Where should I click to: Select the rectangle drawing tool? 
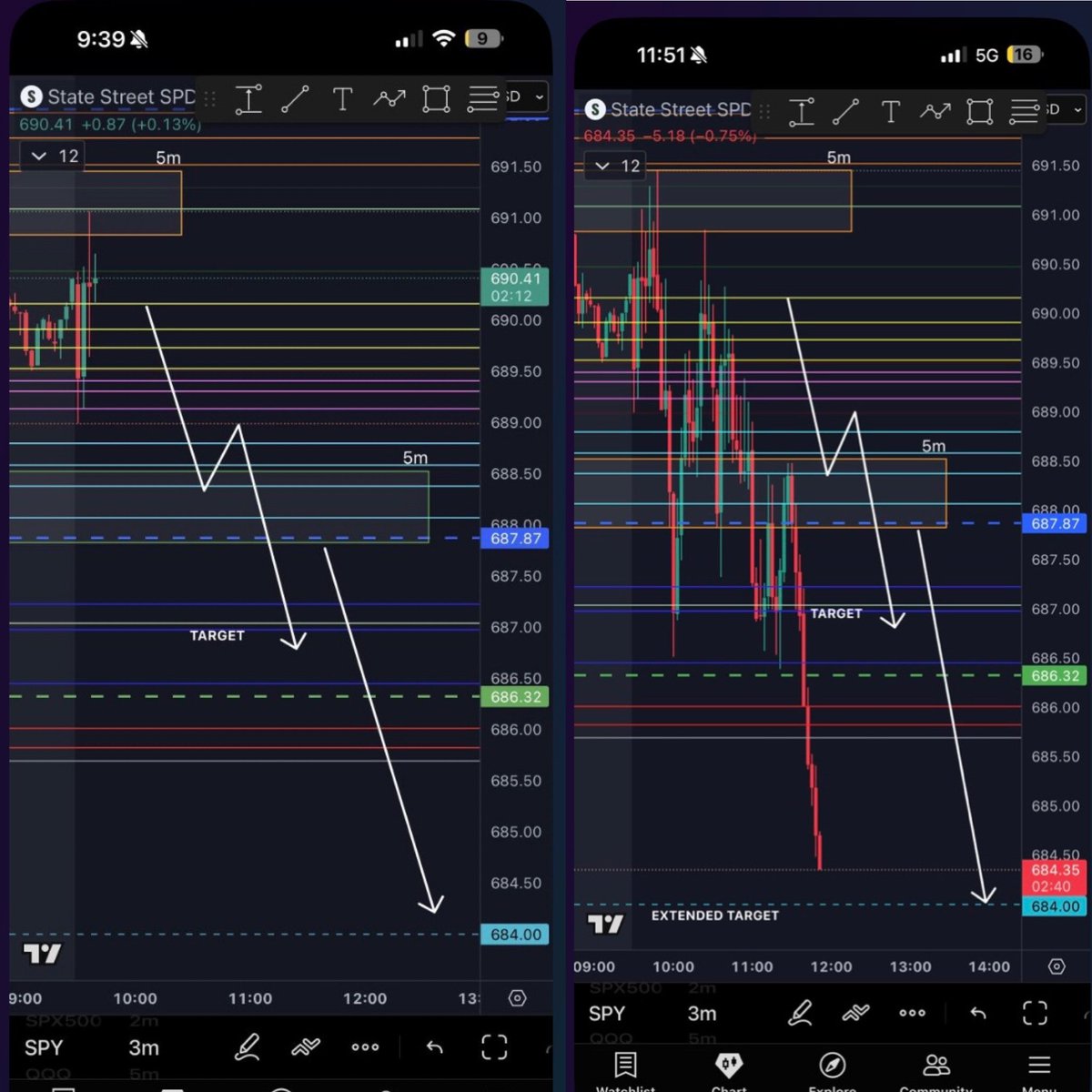979,111
